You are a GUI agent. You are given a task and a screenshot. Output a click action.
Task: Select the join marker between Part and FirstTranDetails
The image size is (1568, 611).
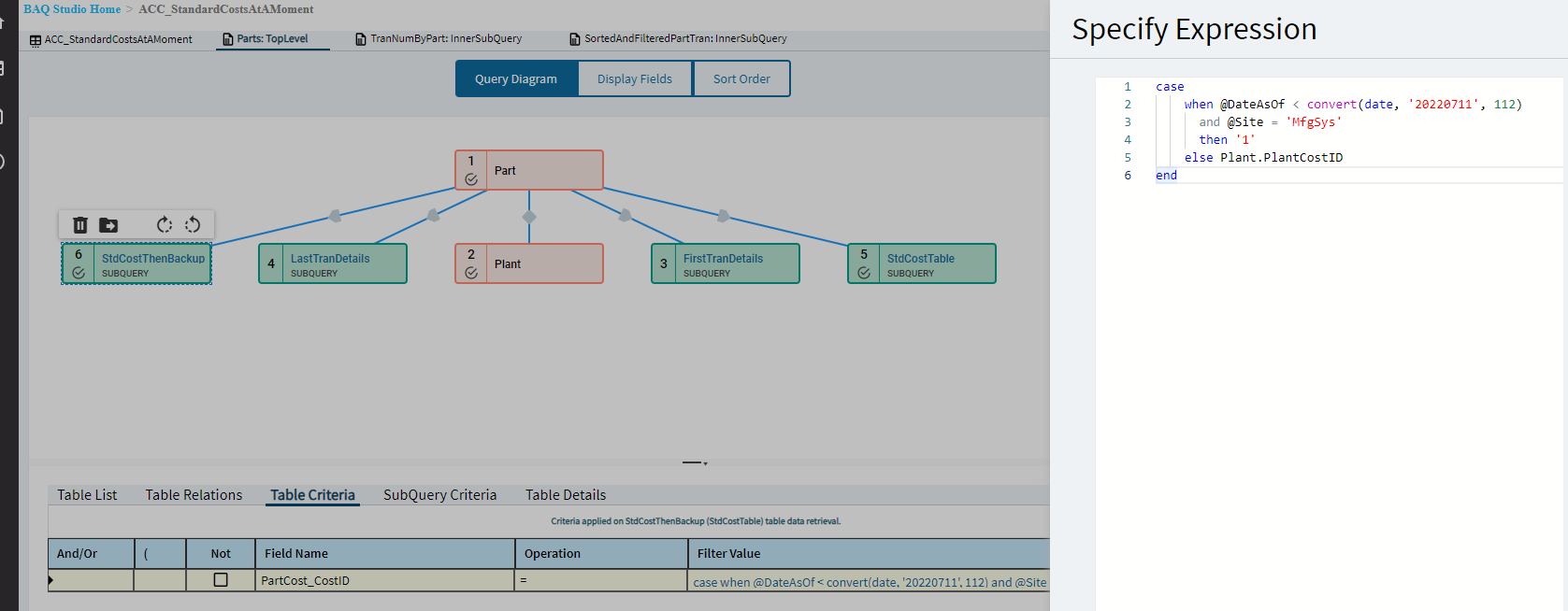[625, 216]
